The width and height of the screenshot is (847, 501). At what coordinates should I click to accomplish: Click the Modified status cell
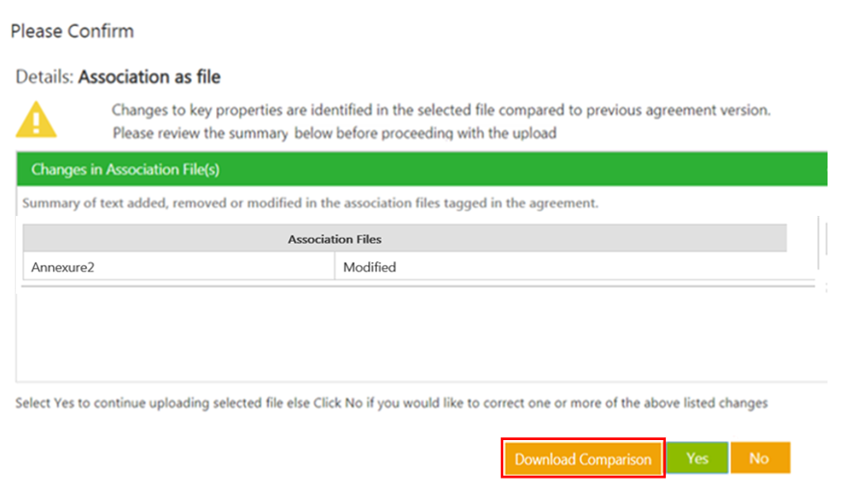tap(560, 267)
